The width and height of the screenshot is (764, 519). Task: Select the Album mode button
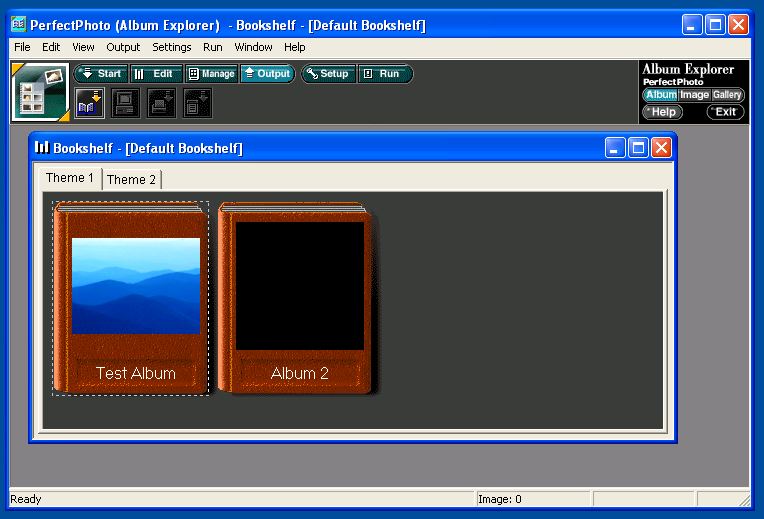click(x=660, y=95)
